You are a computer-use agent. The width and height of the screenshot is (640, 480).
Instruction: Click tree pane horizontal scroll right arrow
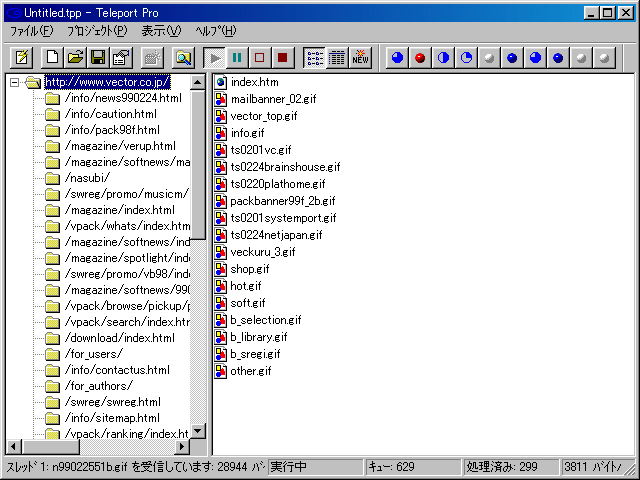(x=182, y=447)
